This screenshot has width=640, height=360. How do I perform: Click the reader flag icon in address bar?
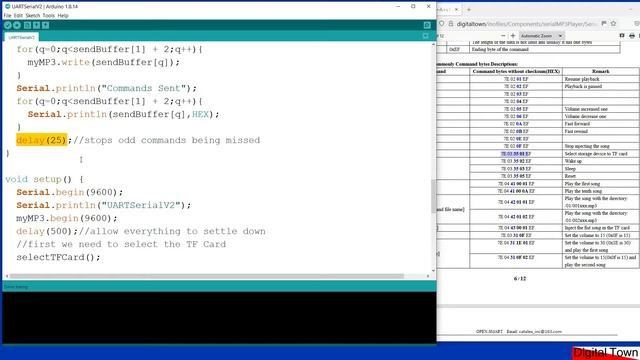click(604, 24)
